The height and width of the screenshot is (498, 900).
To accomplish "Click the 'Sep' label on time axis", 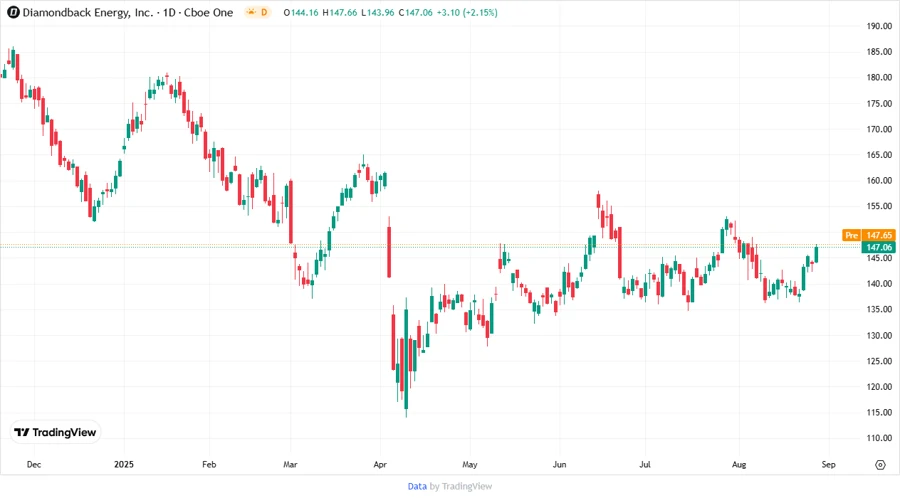I will pos(828,464).
